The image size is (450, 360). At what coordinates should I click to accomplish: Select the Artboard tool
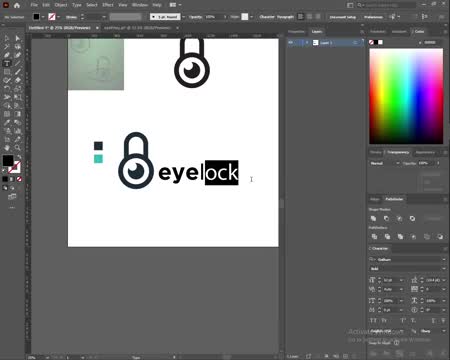pos(7,139)
